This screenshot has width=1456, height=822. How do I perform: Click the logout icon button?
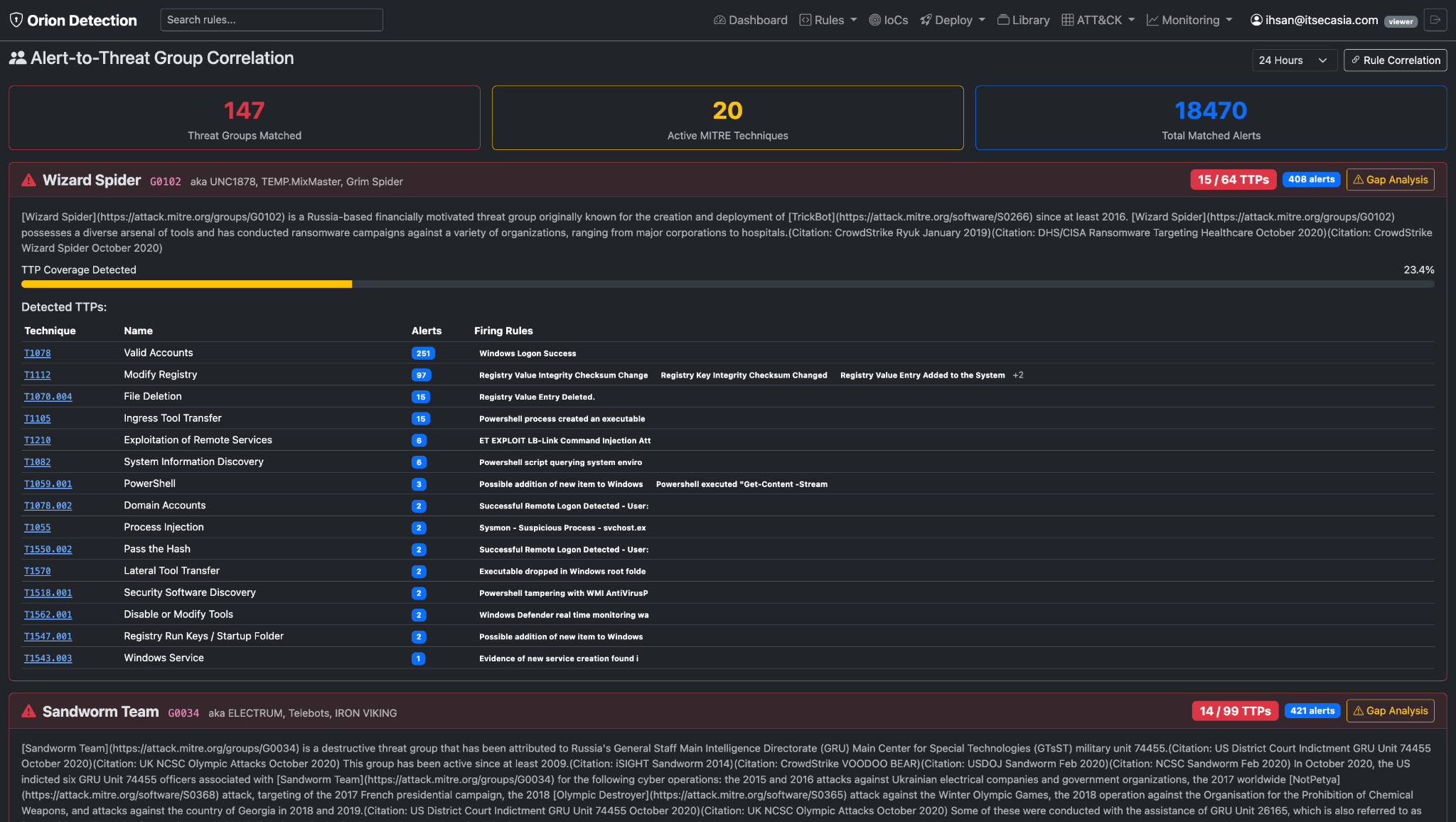pyautogui.click(x=1435, y=20)
